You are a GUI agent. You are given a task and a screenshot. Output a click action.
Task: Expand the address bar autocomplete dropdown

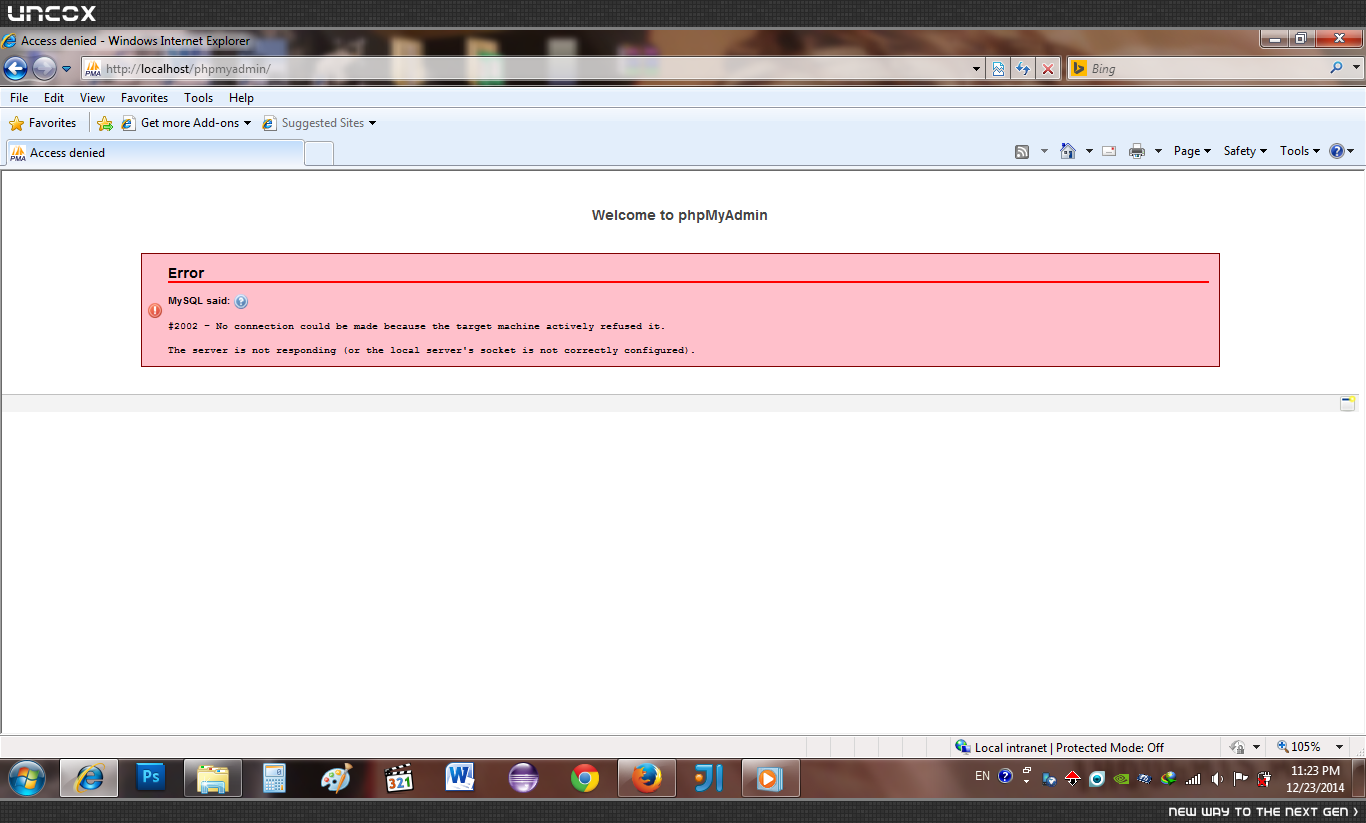[977, 69]
